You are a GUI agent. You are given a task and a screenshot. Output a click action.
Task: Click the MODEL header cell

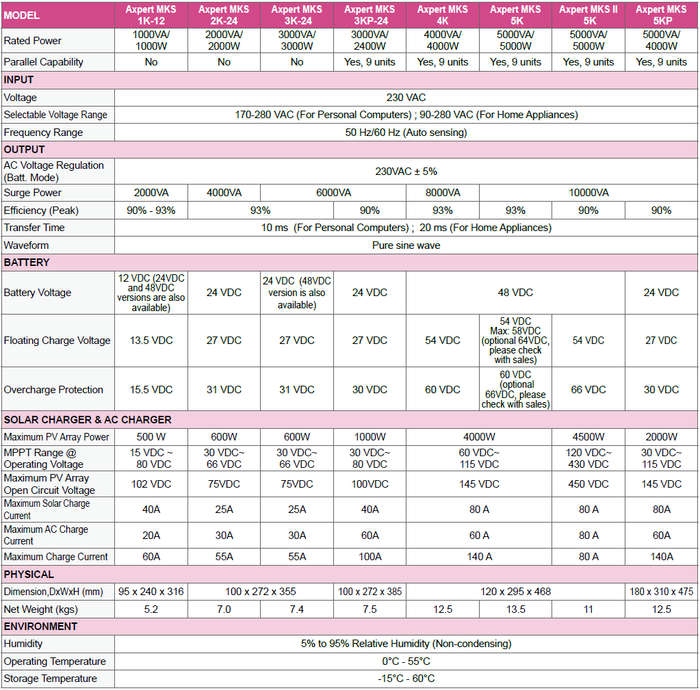click(x=58, y=15)
